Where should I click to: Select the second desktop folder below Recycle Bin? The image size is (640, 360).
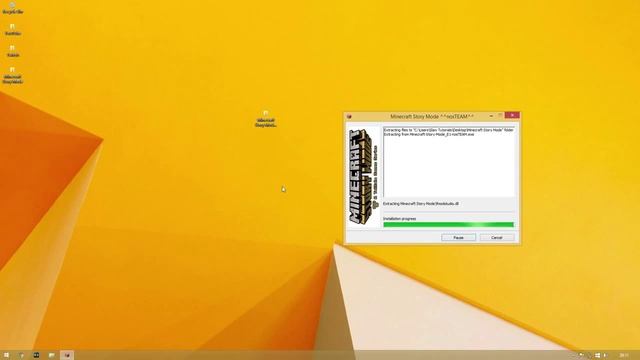pos(13,30)
